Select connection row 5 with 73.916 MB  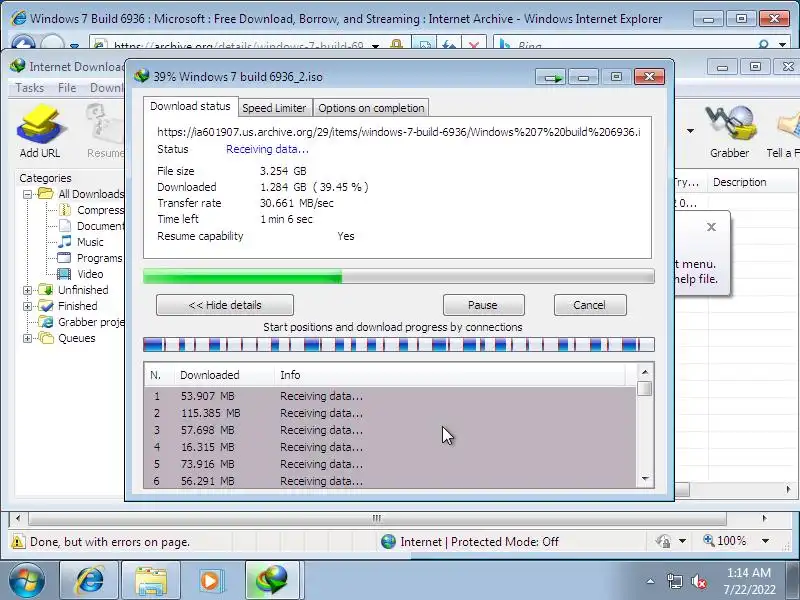pyautogui.click(x=390, y=464)
